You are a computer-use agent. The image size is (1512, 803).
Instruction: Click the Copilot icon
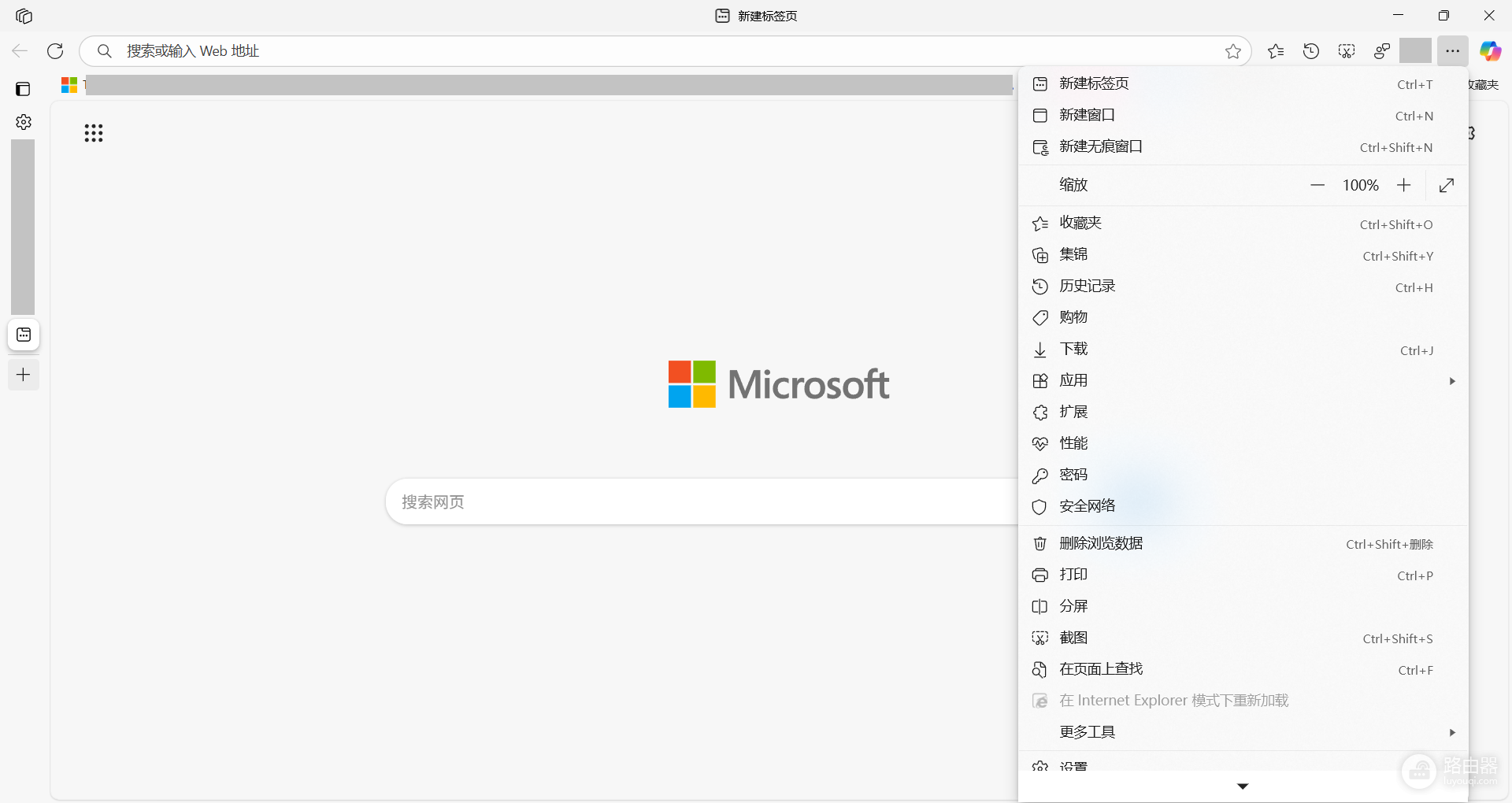click(1490, 51)
